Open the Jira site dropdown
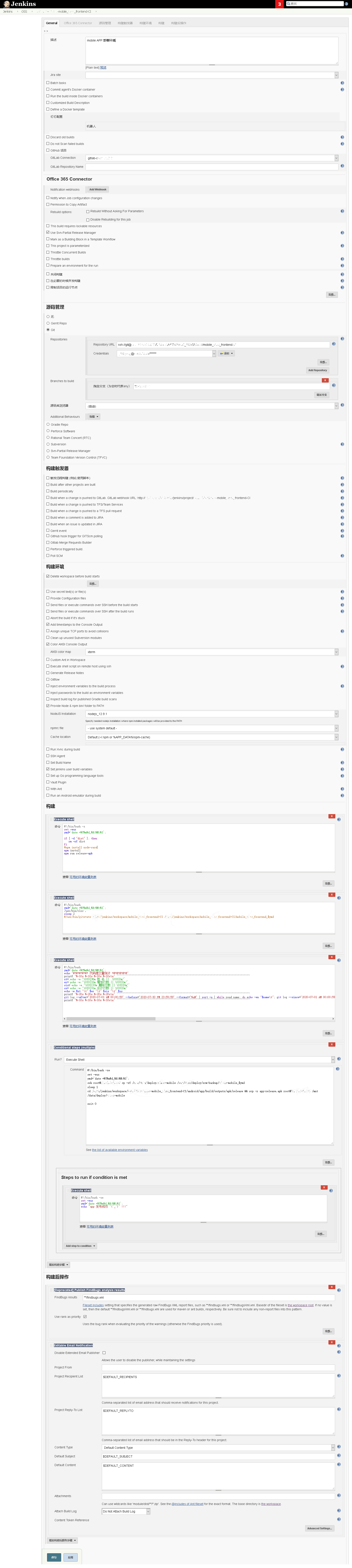This screenshot has height=1568, width=352. tap(212, 75)
